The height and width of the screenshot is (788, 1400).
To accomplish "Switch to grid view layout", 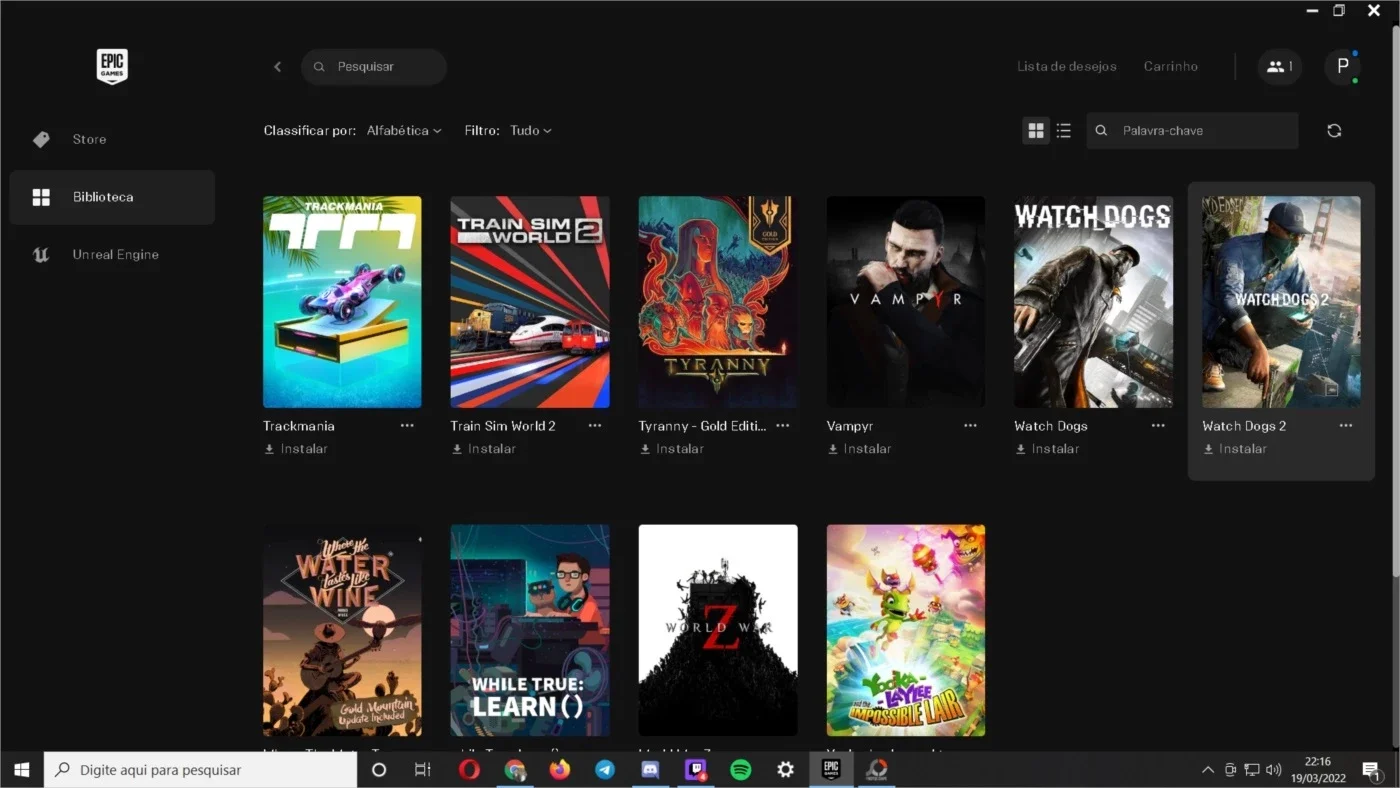I will pyautogui.click(x=1036, y=131).
